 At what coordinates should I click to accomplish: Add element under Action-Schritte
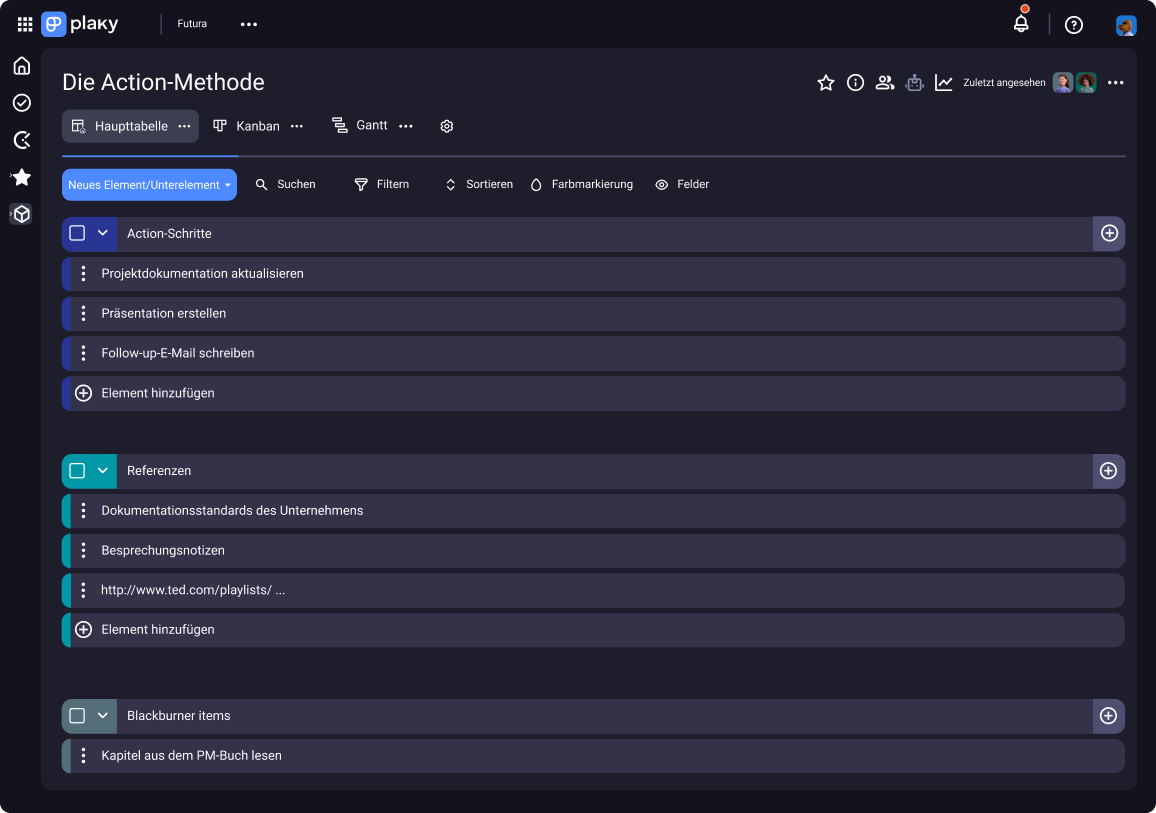tap(593, 393)
